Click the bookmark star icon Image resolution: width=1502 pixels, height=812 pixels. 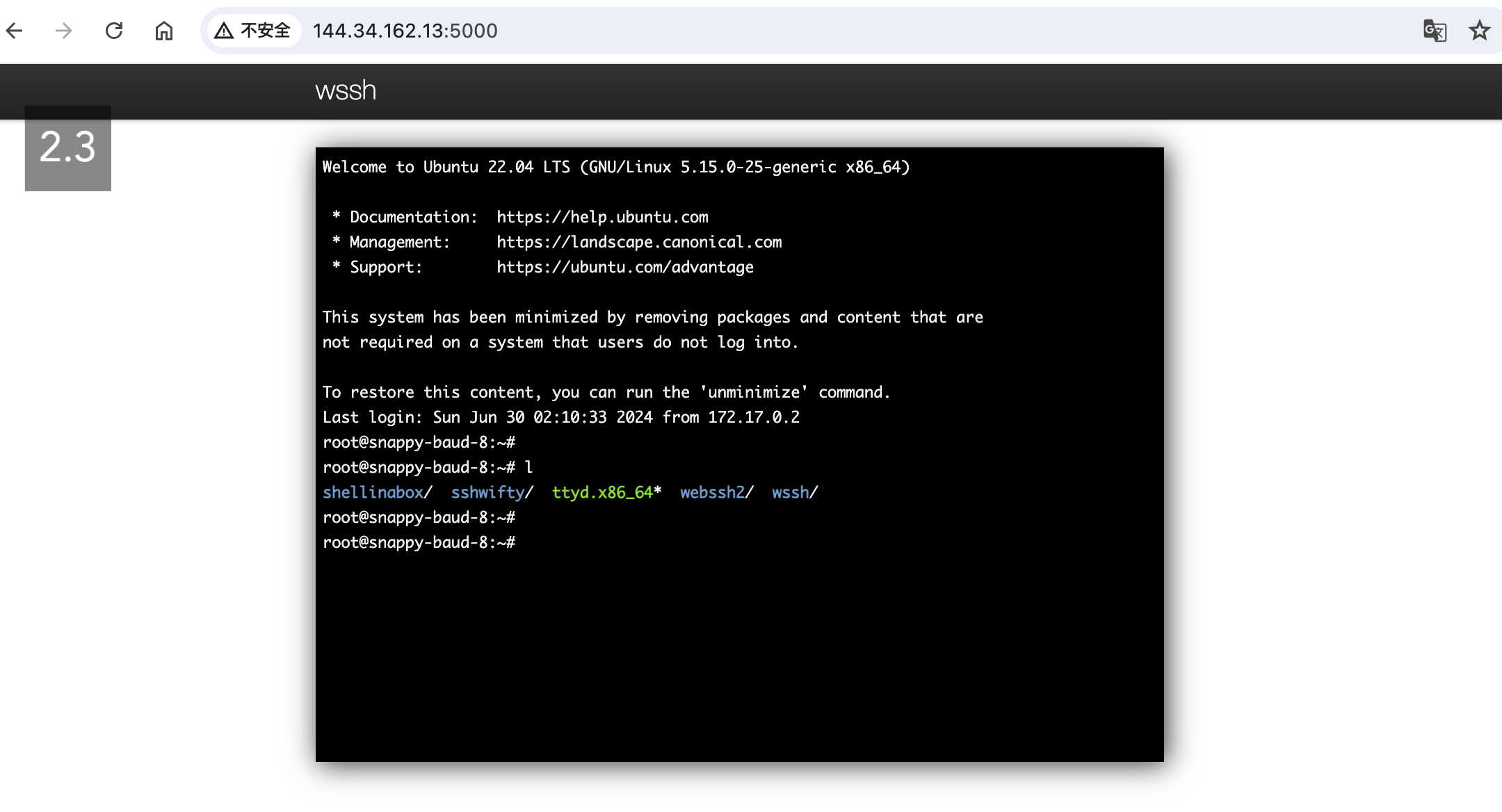(x=1480, y=31)
